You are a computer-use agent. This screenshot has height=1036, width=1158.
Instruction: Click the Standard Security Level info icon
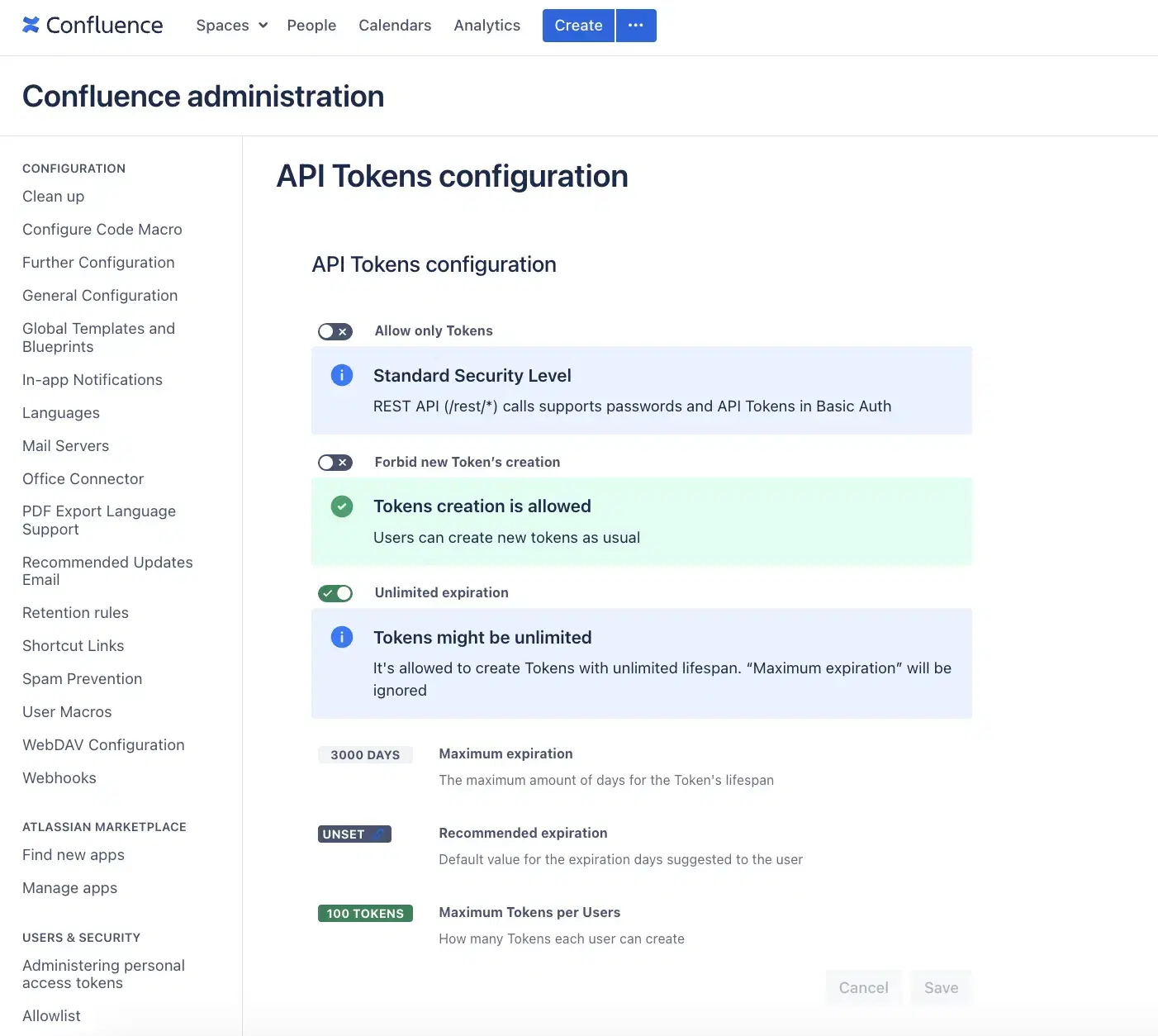click(x=342, y=375)
